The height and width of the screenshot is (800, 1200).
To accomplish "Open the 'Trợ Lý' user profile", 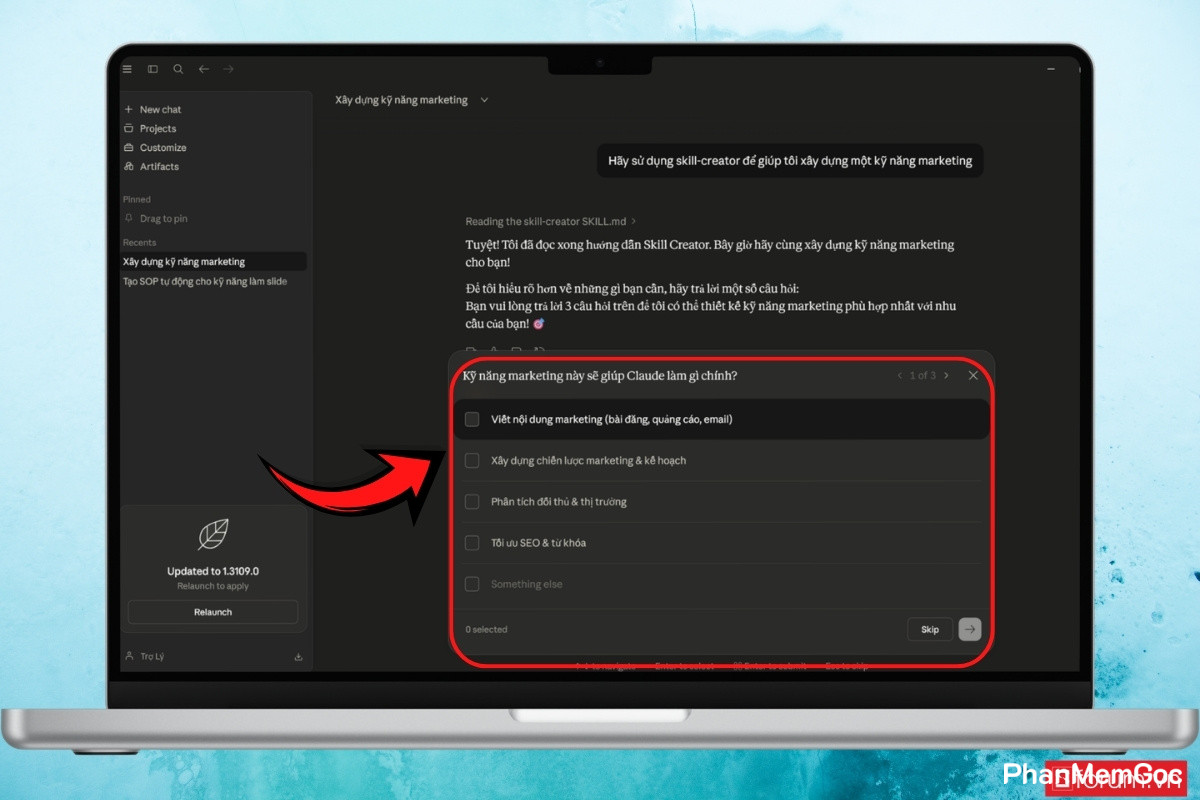I will pyautogui.click(x=145, y=657).
